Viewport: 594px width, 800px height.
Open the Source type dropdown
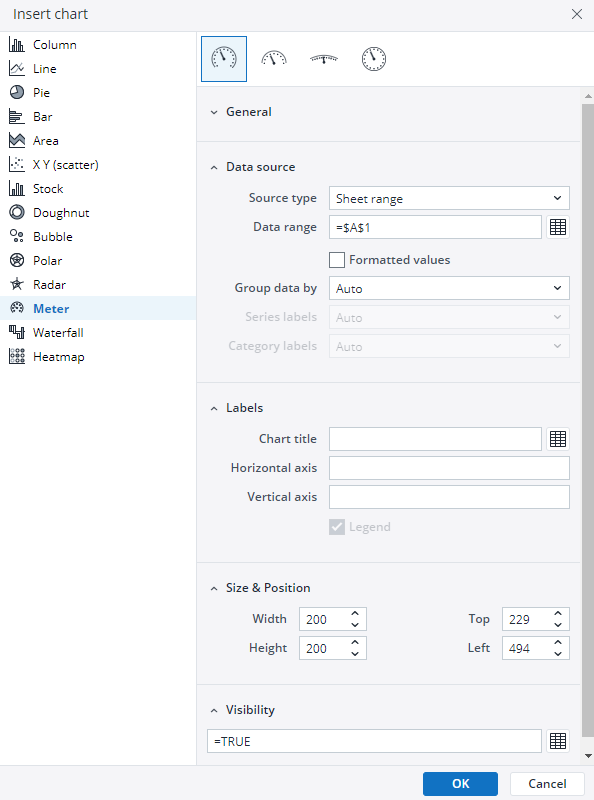pyautogui.click(x=449, y=198)
